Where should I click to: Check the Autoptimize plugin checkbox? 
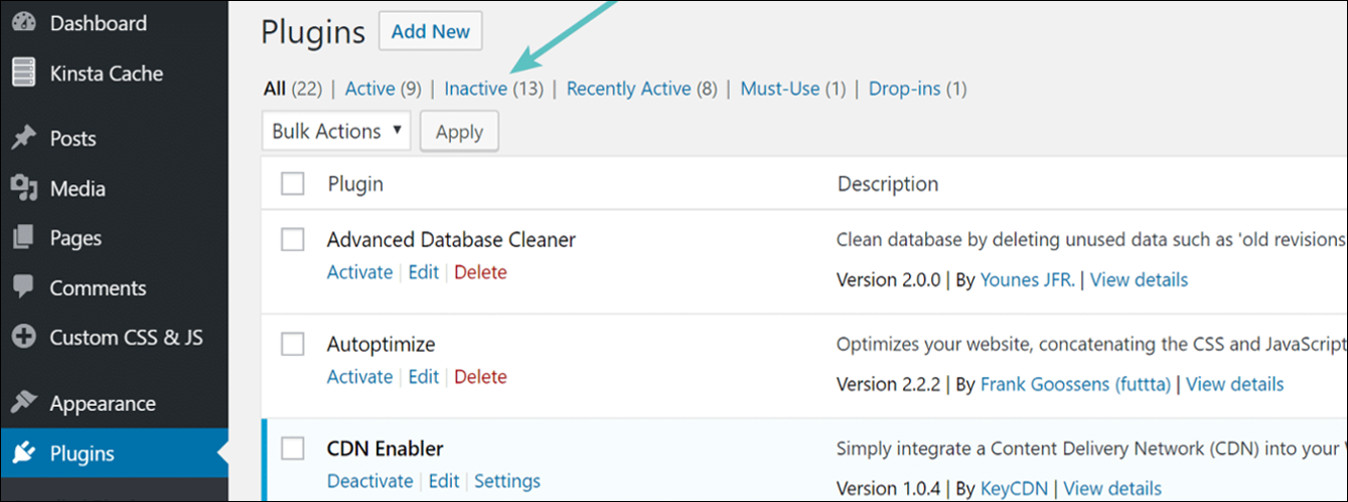[x=292, y=344]
